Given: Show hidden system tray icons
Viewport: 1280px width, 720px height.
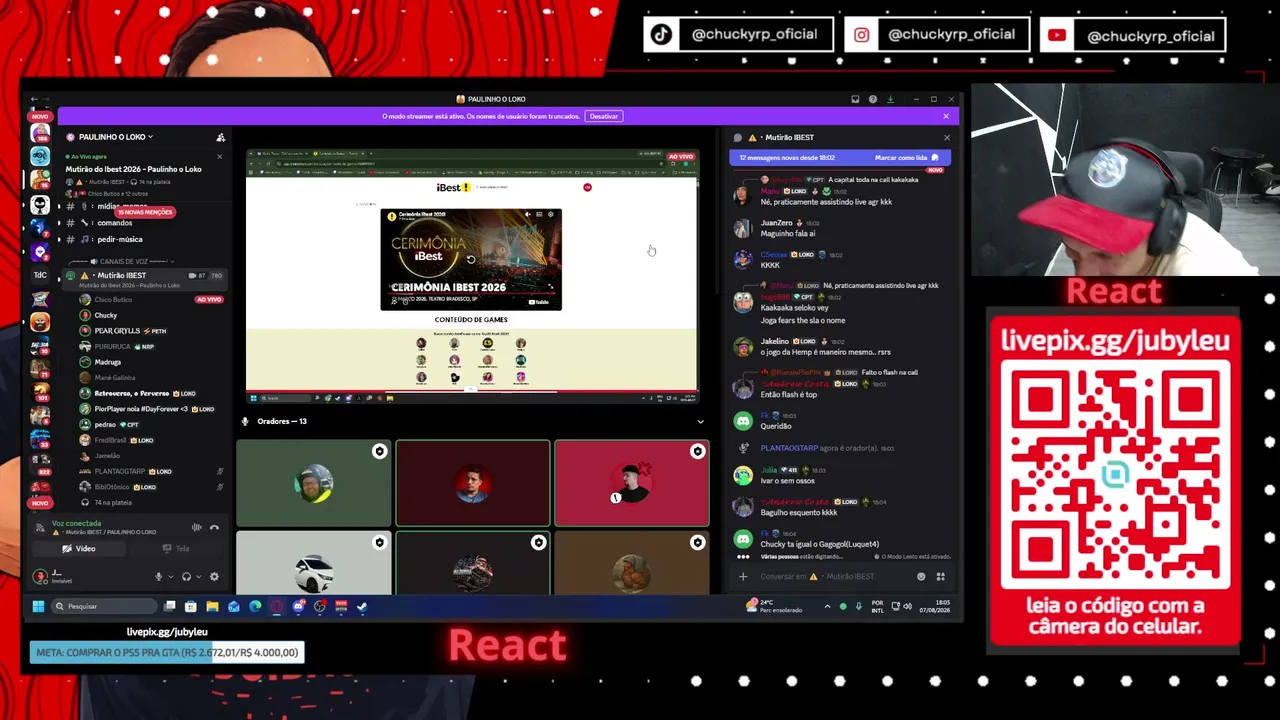Looking at the screenshot, I should [x=827, y=606].
